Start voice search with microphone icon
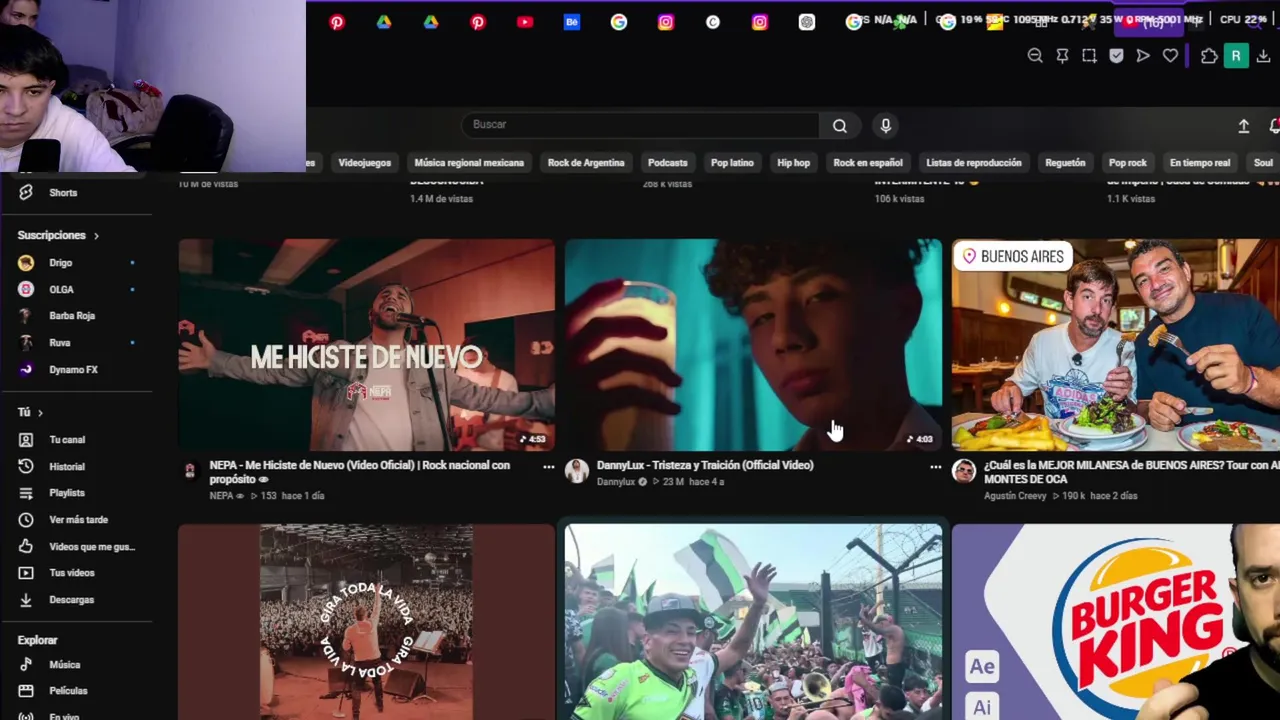 coord(885,125)
